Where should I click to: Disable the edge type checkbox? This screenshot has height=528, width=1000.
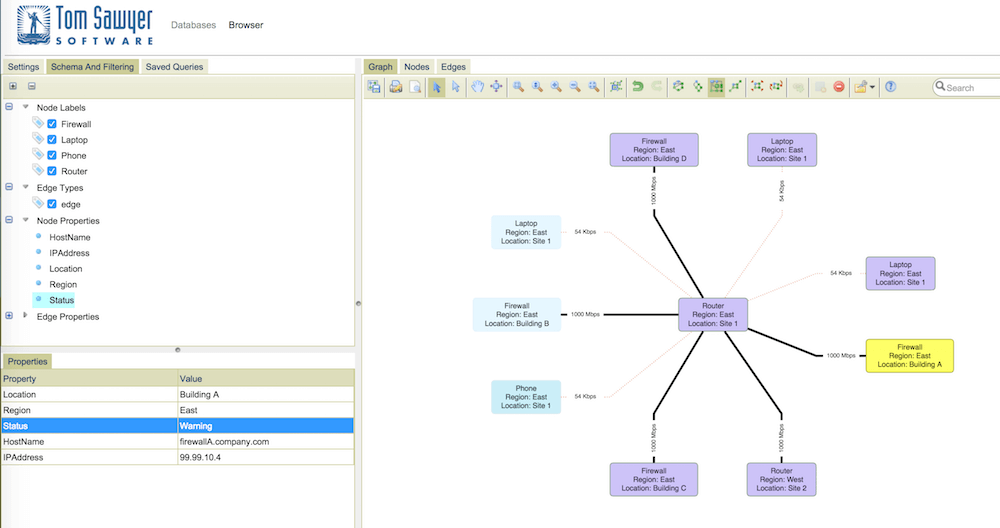point(53,204)
